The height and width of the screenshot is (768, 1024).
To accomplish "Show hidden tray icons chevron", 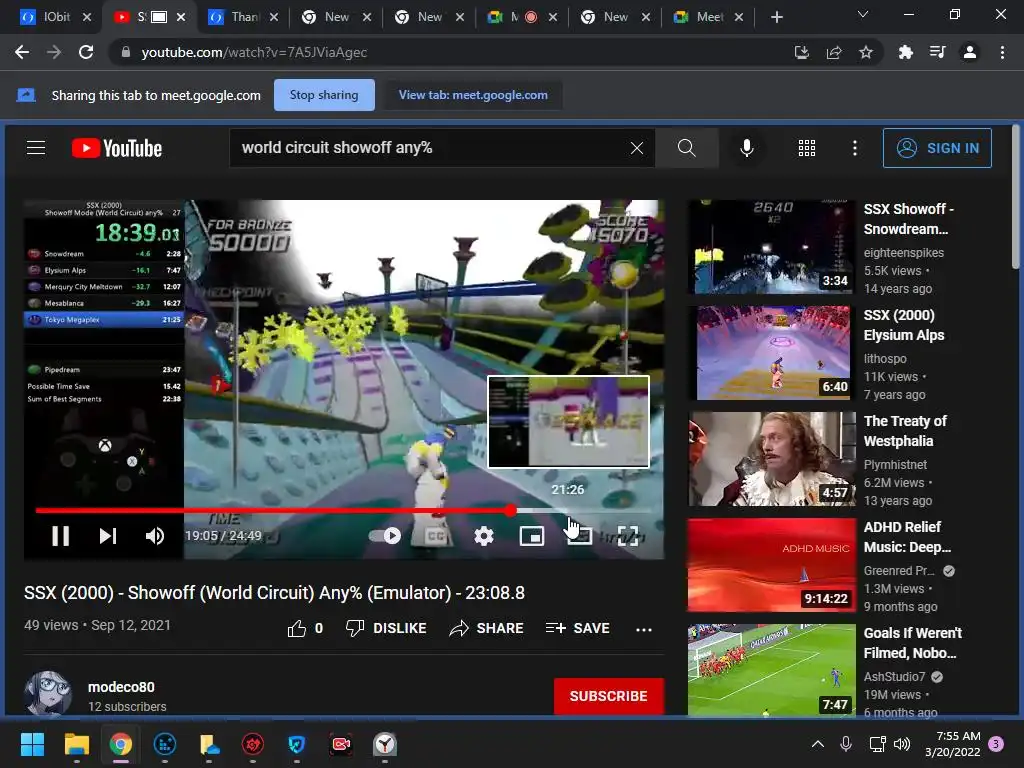I will pyautogui.click(x=818, y=744).
